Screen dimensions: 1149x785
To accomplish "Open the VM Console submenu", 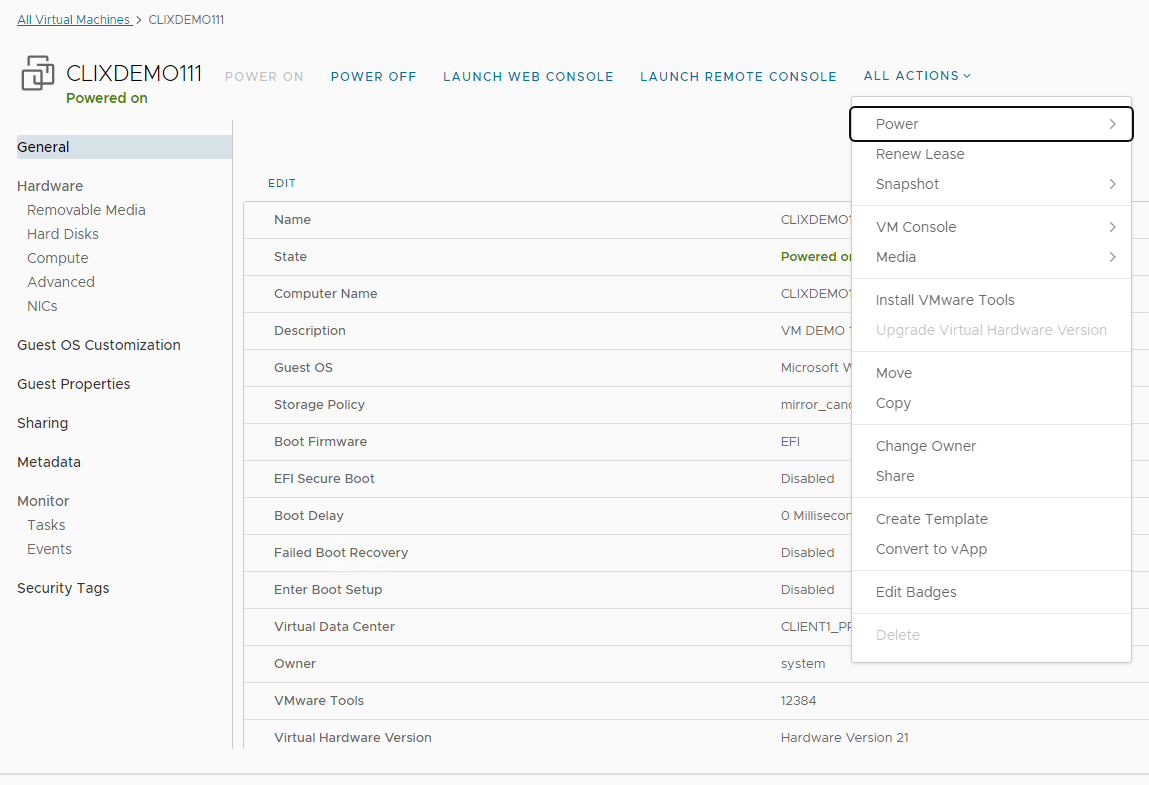I will pos(916,227).
